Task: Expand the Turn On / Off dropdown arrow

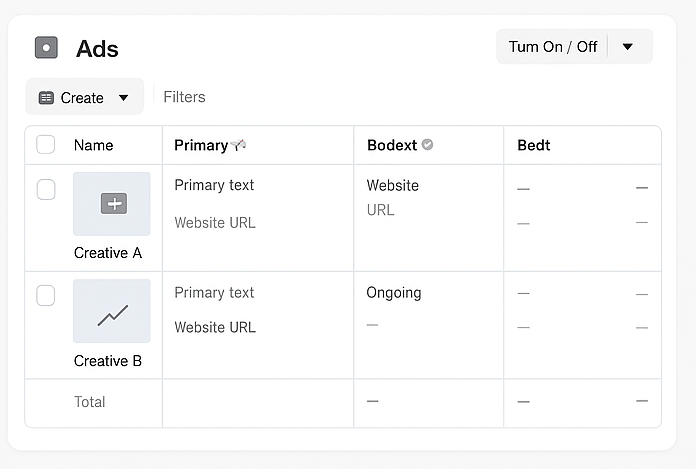Action: (x=628, y=47)
